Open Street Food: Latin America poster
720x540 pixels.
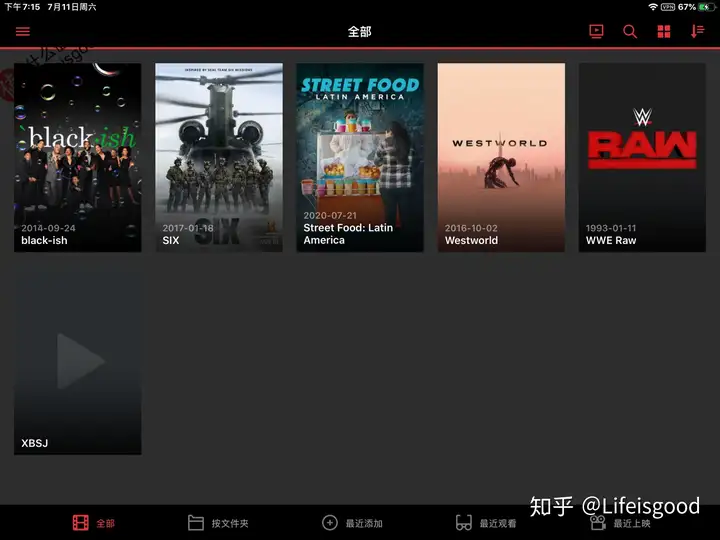point(360,158)
